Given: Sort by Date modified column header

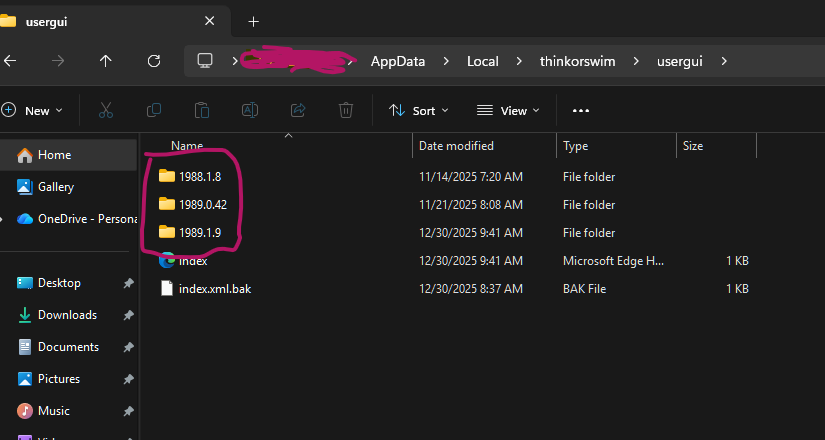Looking at the screenshot, I should pos(456,146).
